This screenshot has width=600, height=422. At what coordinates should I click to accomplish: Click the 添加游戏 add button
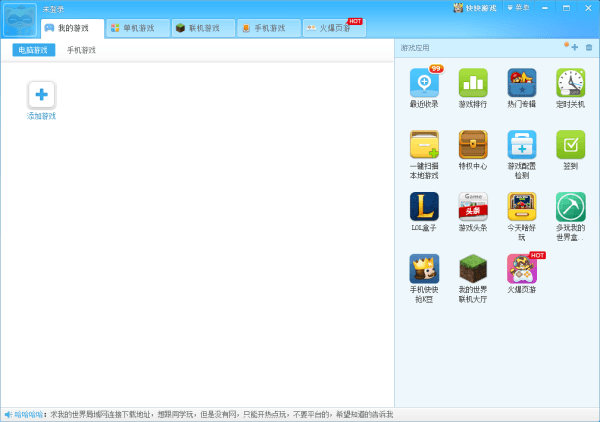(x=42, y=95)
